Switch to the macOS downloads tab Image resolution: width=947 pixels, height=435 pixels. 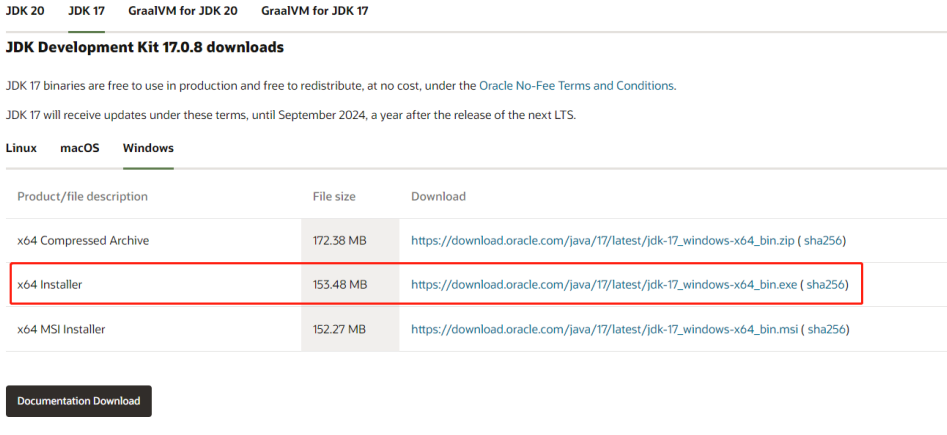tap(80, 148)
